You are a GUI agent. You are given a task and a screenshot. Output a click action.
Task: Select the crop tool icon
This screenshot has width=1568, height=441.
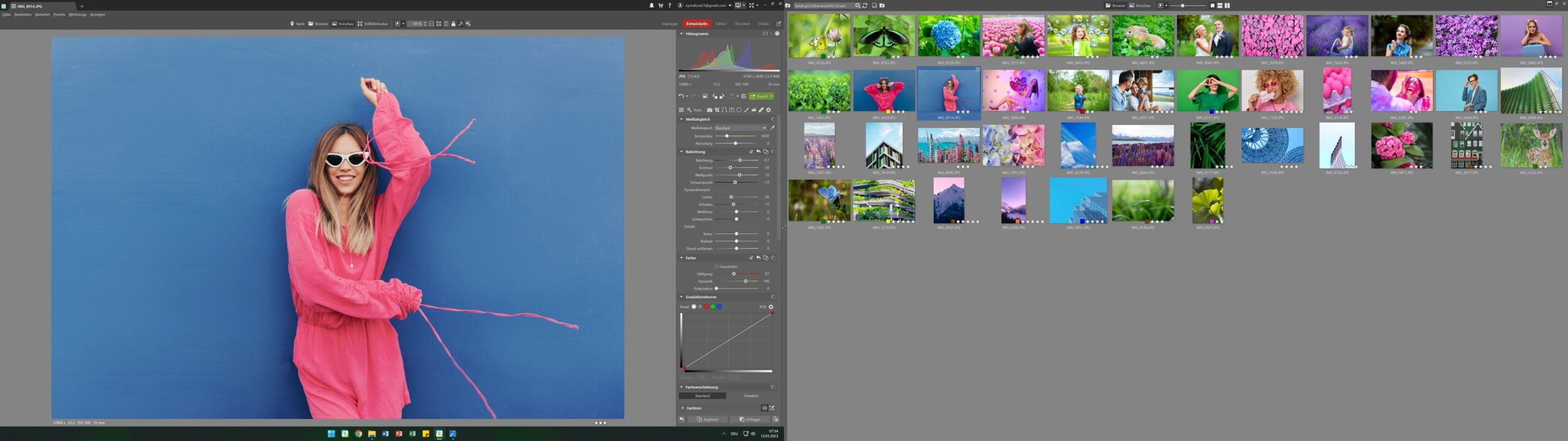coord(717,110)
